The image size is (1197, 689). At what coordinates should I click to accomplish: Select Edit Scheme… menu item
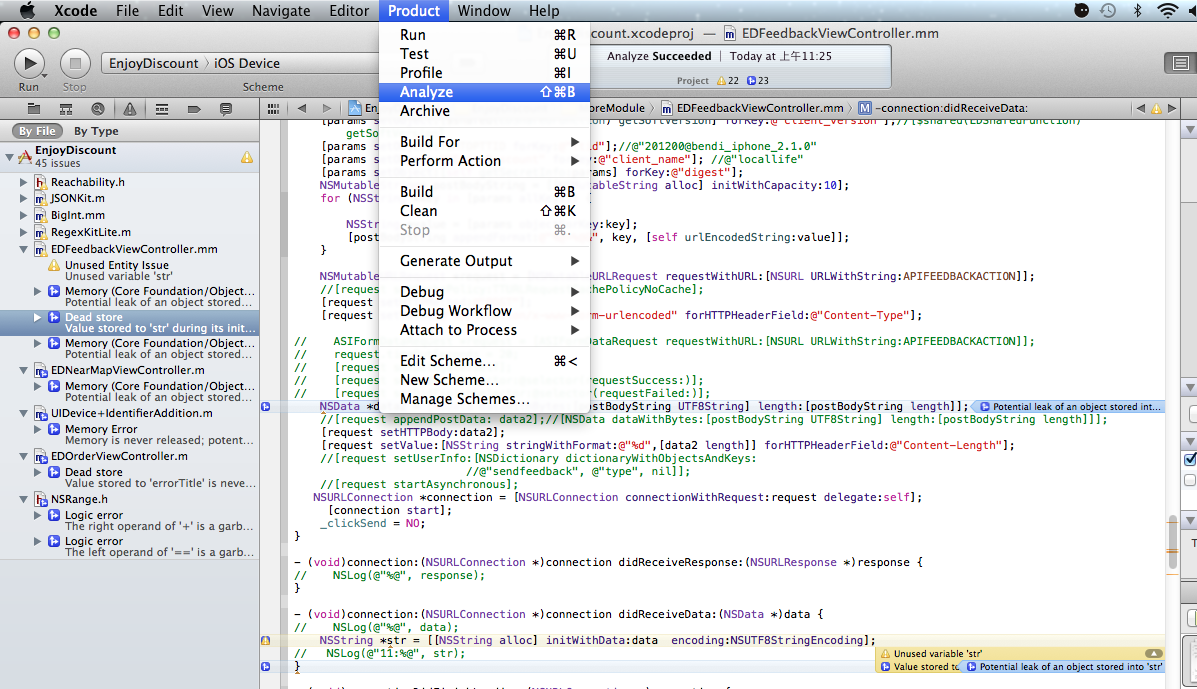tap(447, 361)
